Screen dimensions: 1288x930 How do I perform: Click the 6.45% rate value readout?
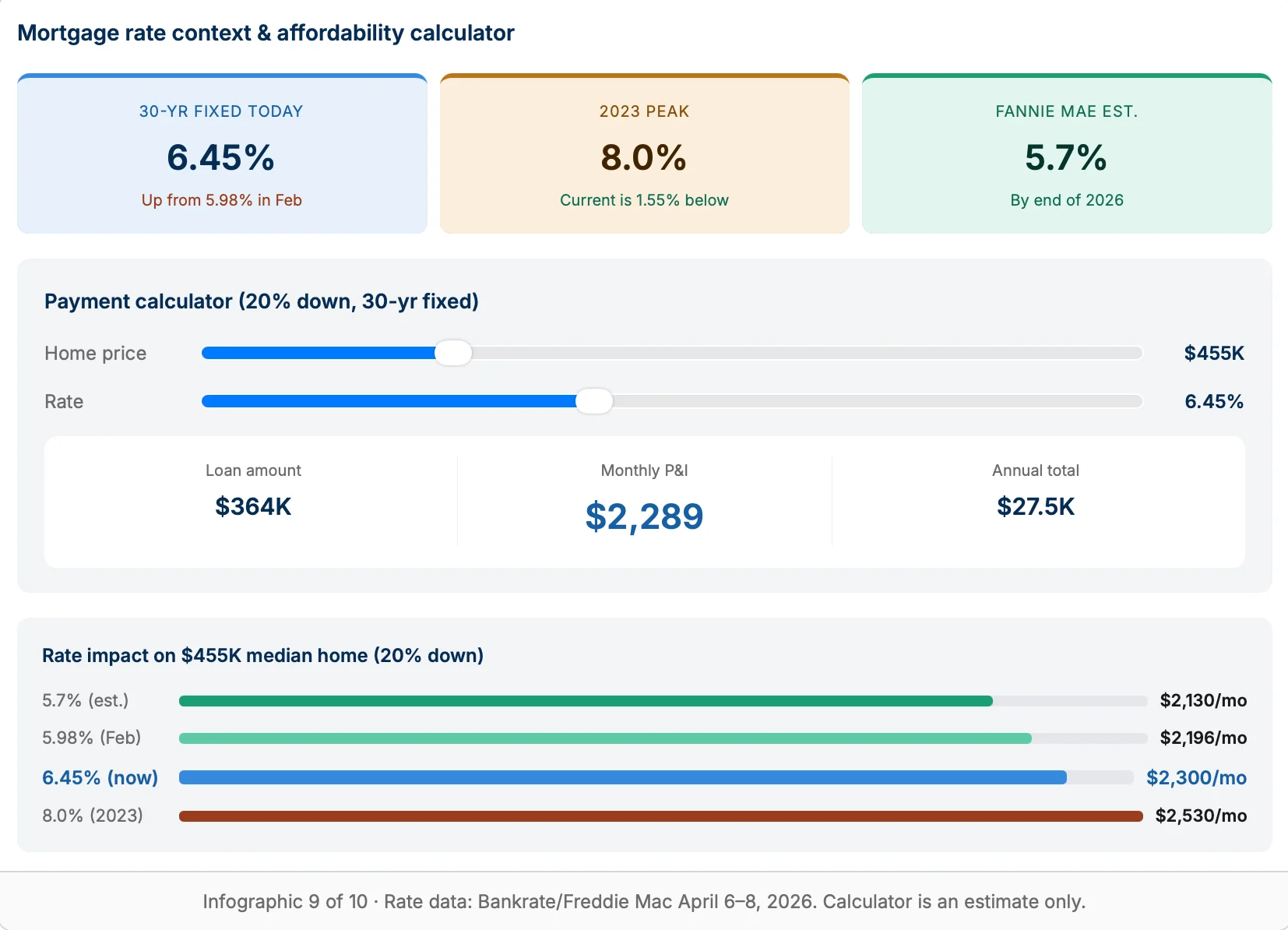1213,401
